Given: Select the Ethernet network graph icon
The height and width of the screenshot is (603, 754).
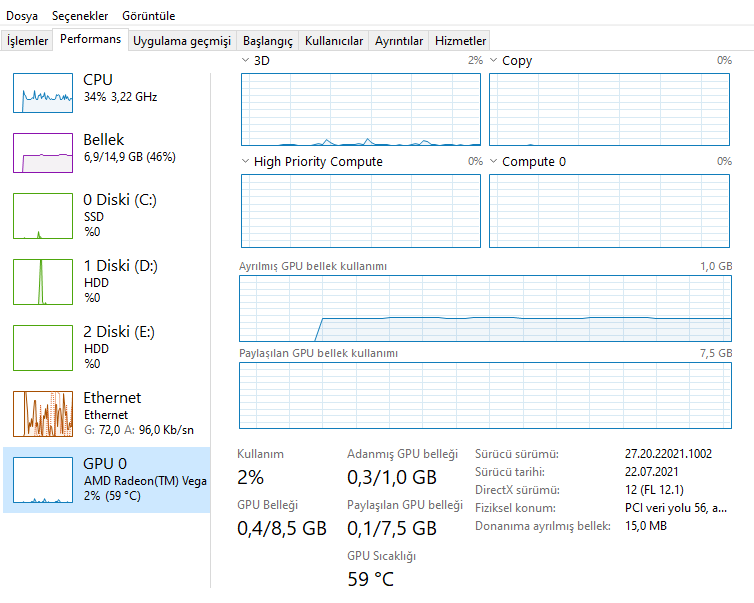Looking at the screenshot, I should pos(43,413).
